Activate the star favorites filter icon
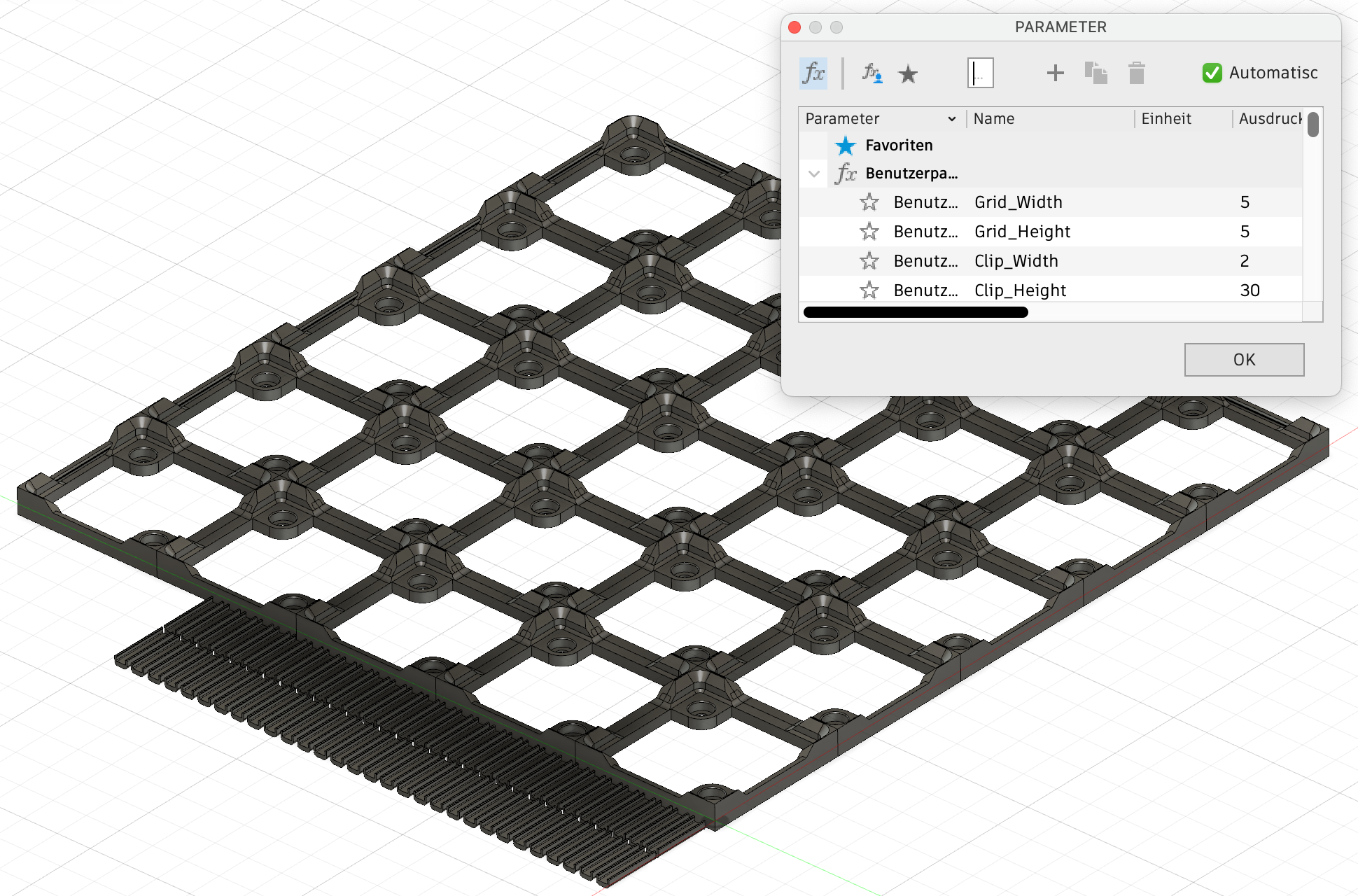 908,72
